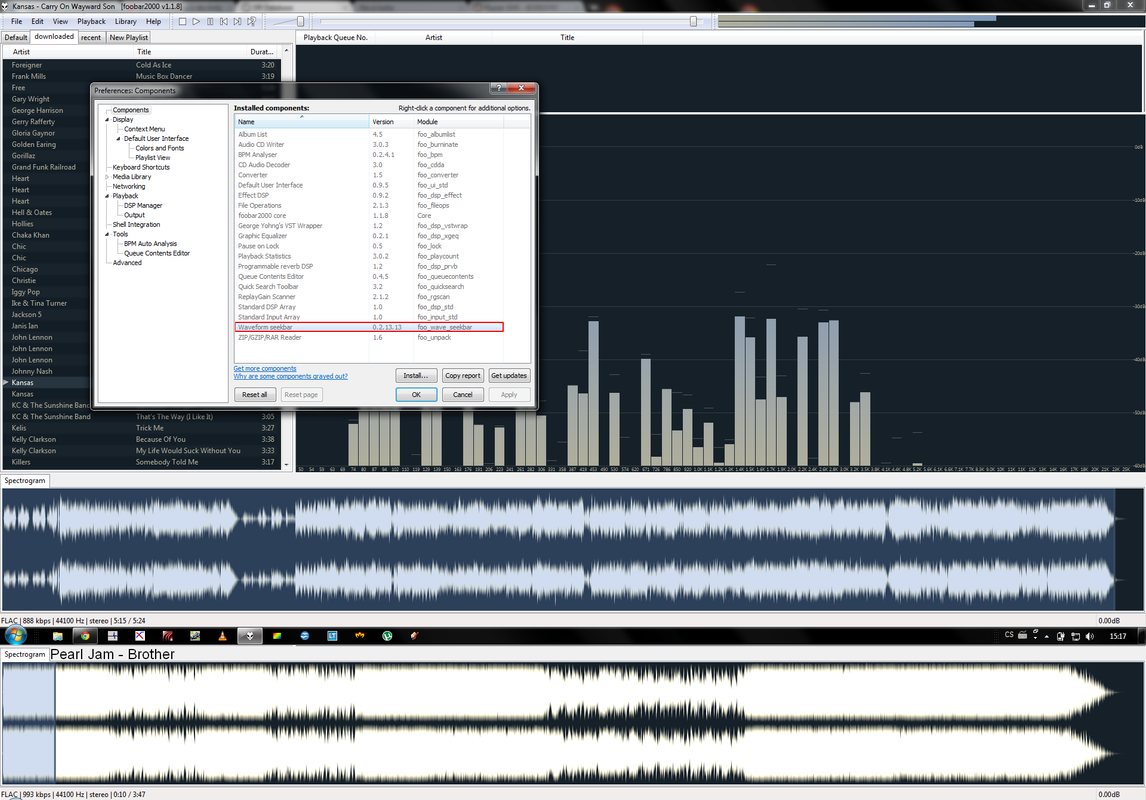
Task: Click the Reset all button
Action: [x=254, y=395]
